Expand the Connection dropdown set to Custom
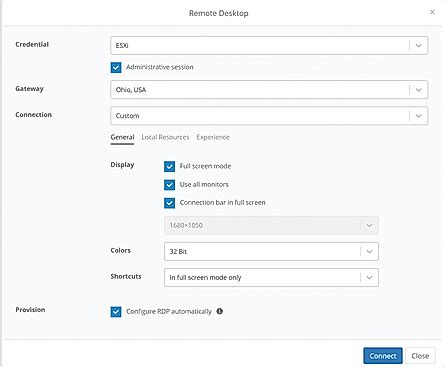 269,116
